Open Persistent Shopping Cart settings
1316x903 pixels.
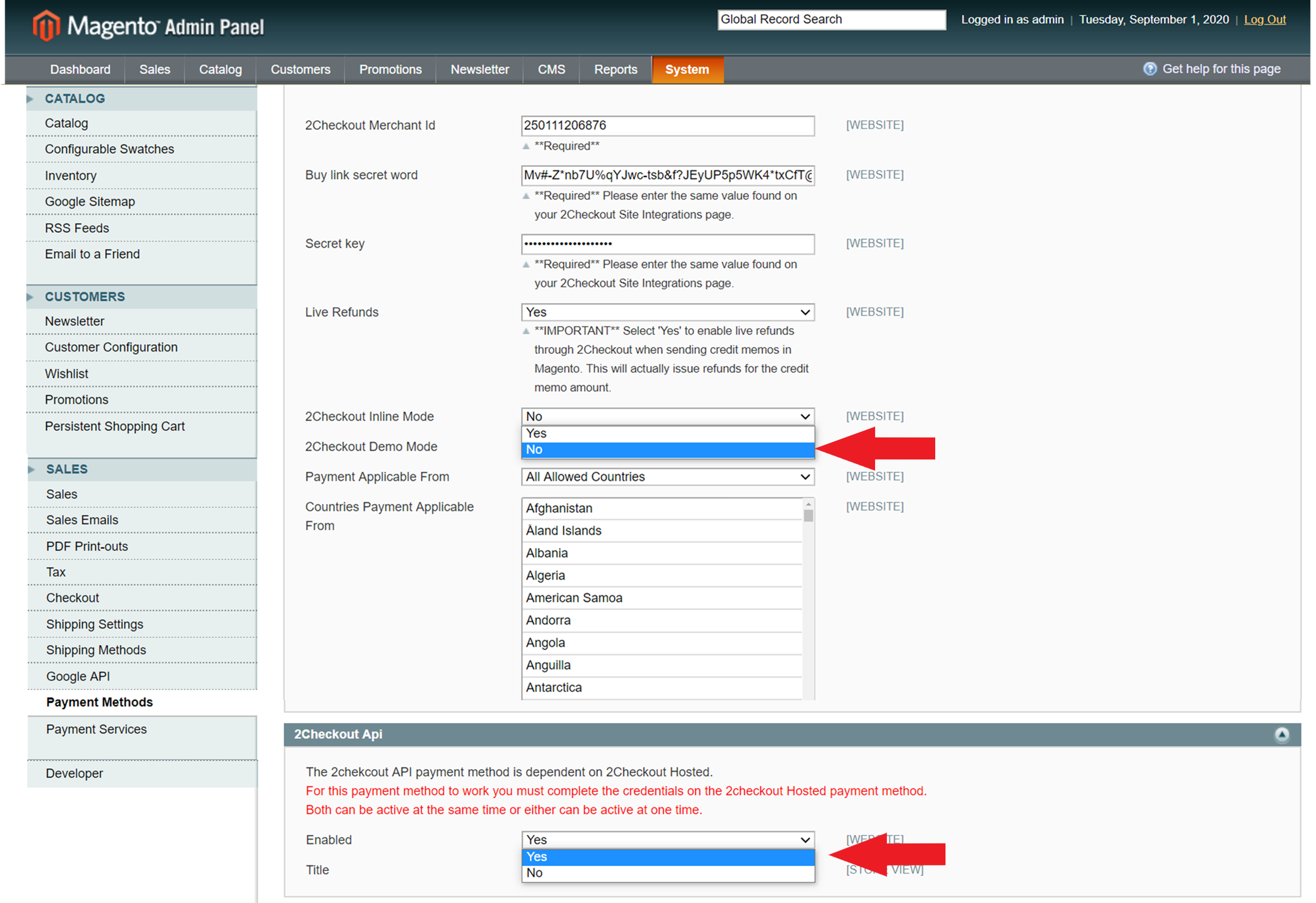click(x=141, y=427)
